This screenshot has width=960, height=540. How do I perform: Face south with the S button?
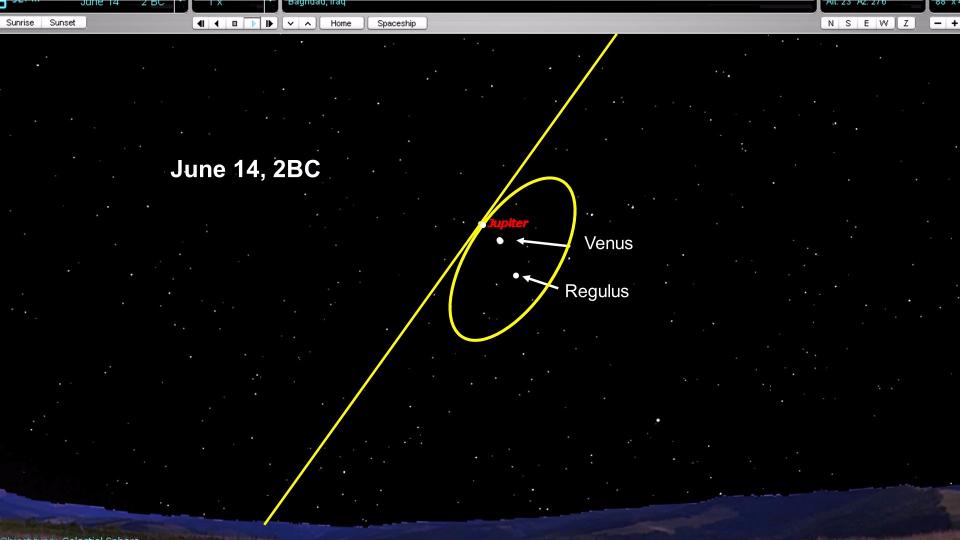pos(849,23)
